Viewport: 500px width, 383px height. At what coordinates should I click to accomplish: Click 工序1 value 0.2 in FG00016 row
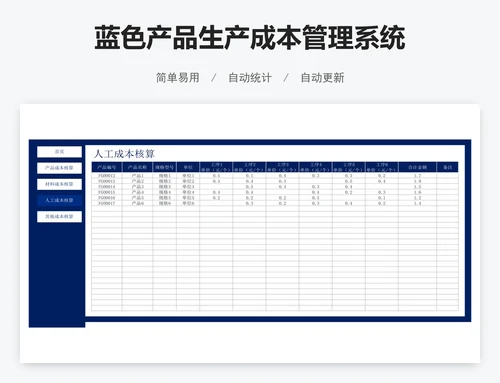216,198
